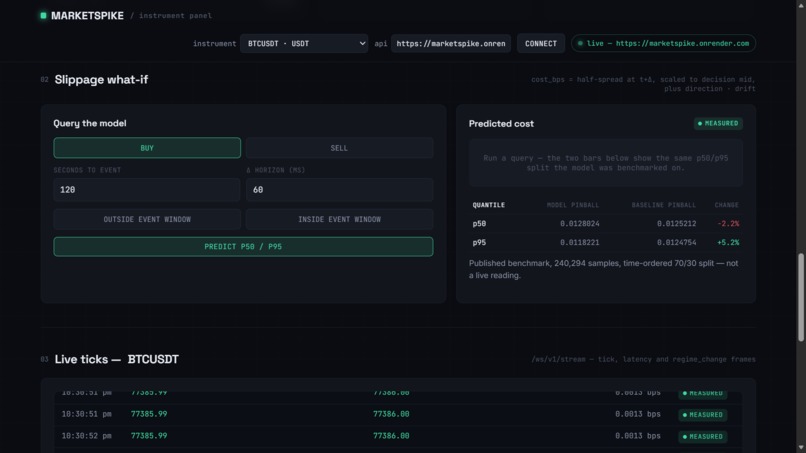Viewport: 806px width, 453px height.
Task: Click the Slippage what-if heading
Action: 101,80
